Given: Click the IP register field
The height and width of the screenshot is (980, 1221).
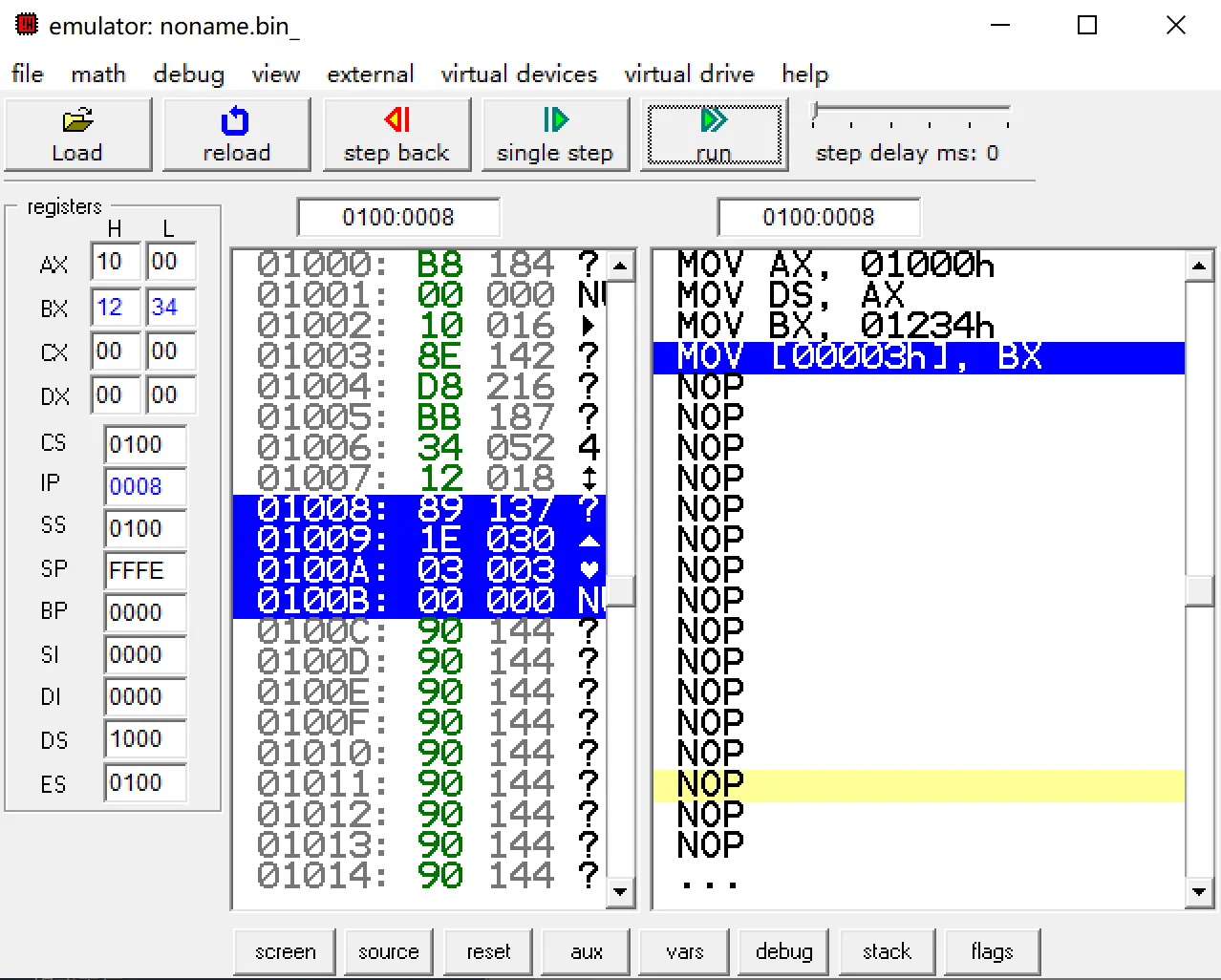Looking at the screenshot, I should (x=145, y=487).
